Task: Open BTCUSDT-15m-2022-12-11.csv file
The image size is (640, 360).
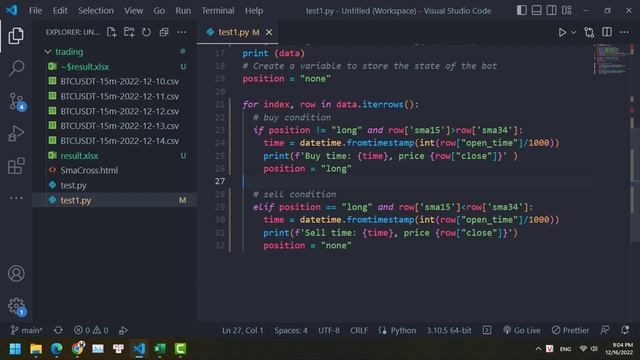Action: click(115, 96)
